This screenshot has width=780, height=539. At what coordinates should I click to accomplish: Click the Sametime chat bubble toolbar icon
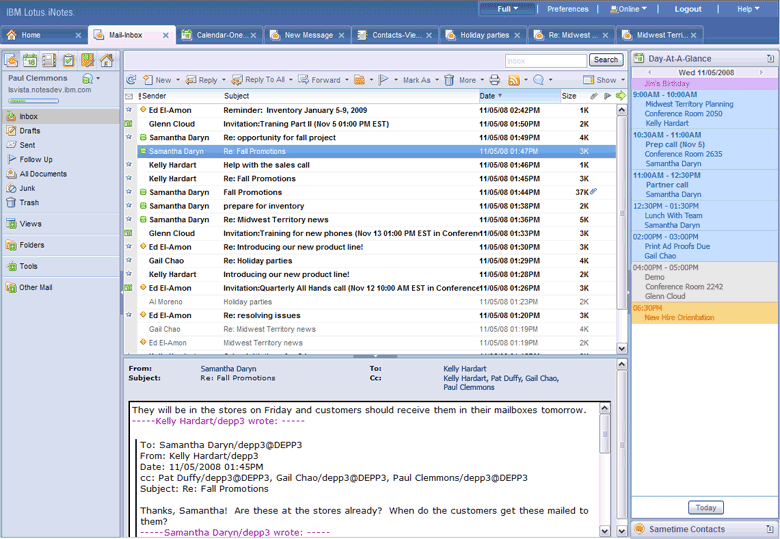[539, 80]
